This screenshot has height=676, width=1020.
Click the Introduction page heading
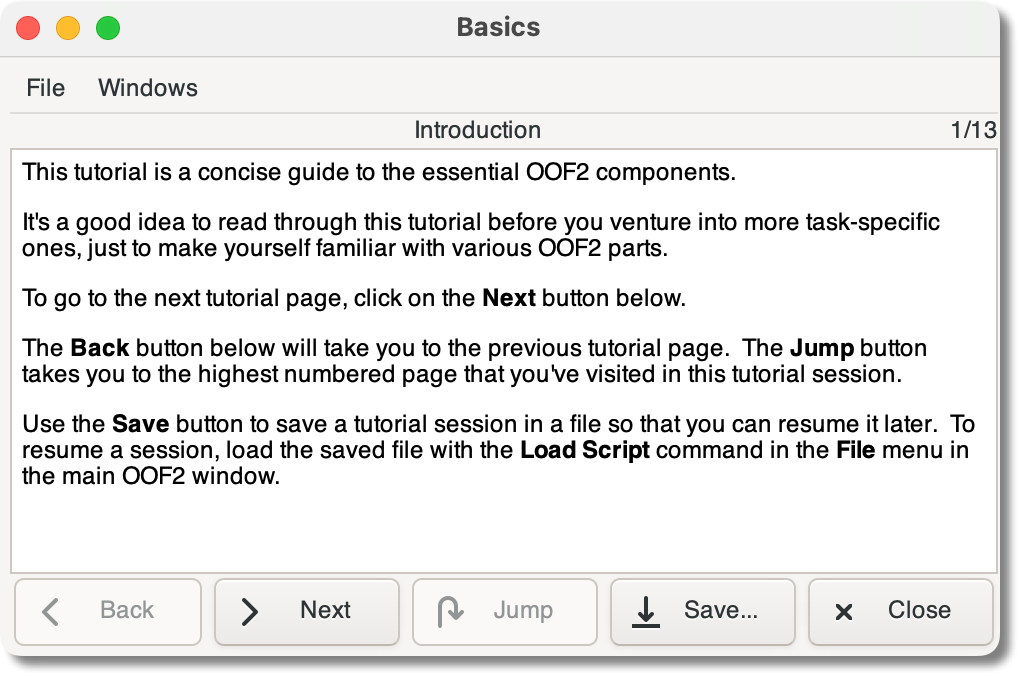[x=477, y=130]
